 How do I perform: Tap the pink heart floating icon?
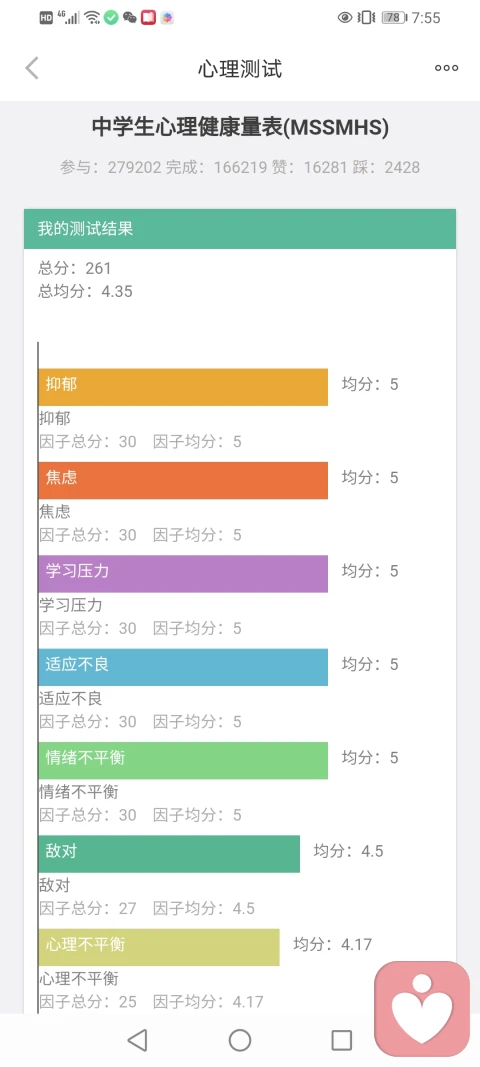coord(422,1008)
